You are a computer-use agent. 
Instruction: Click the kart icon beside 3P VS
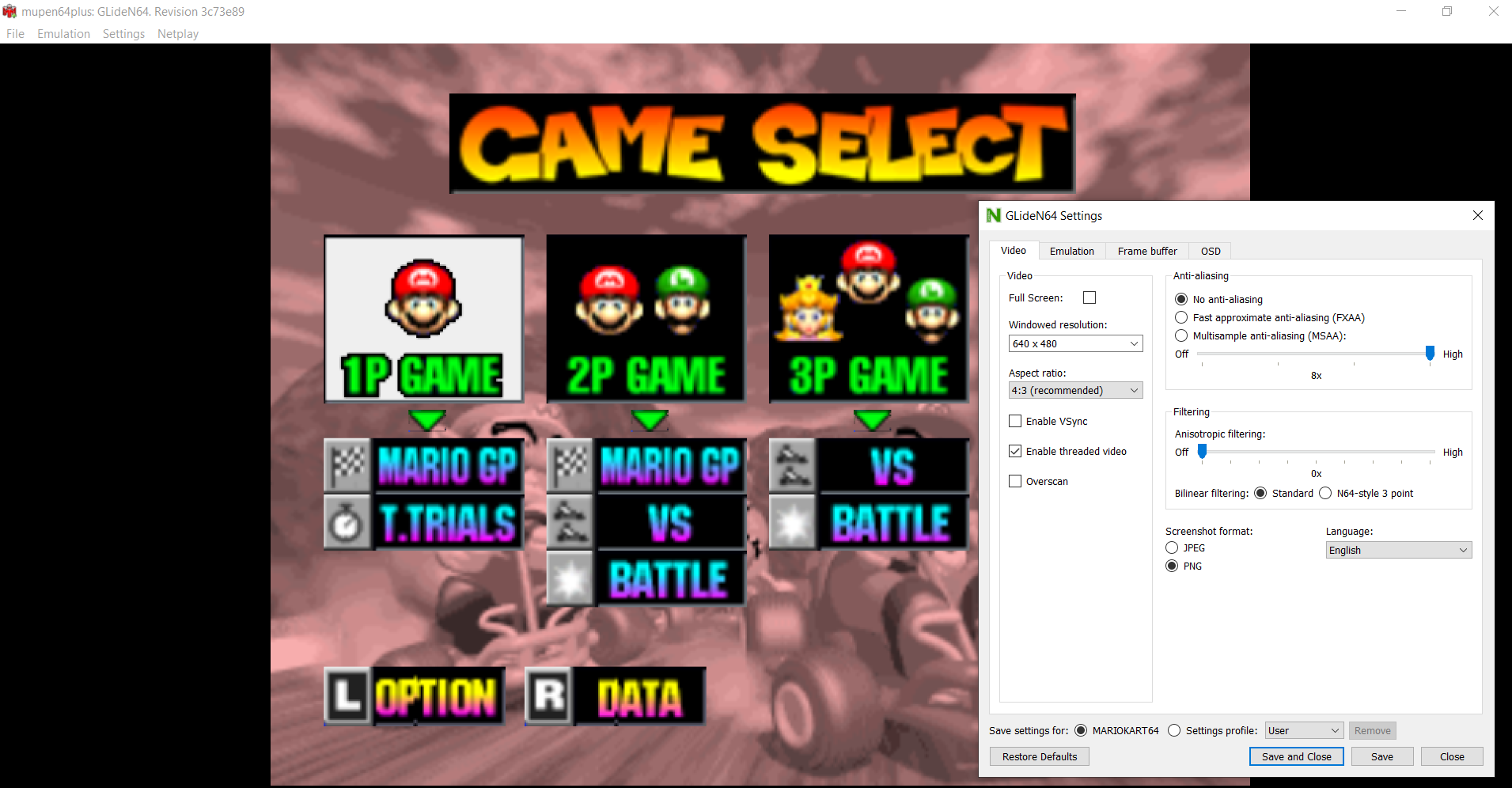(792, 465)
